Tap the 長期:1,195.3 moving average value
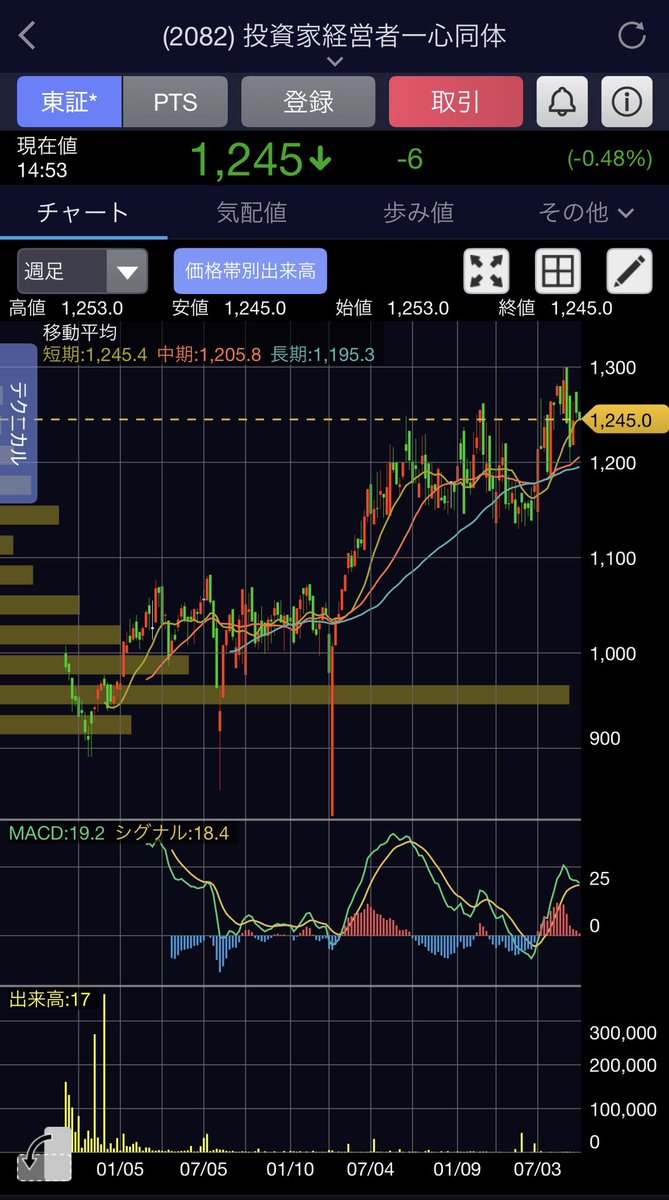Viewport: 669px width, 1200px height. 321,354
